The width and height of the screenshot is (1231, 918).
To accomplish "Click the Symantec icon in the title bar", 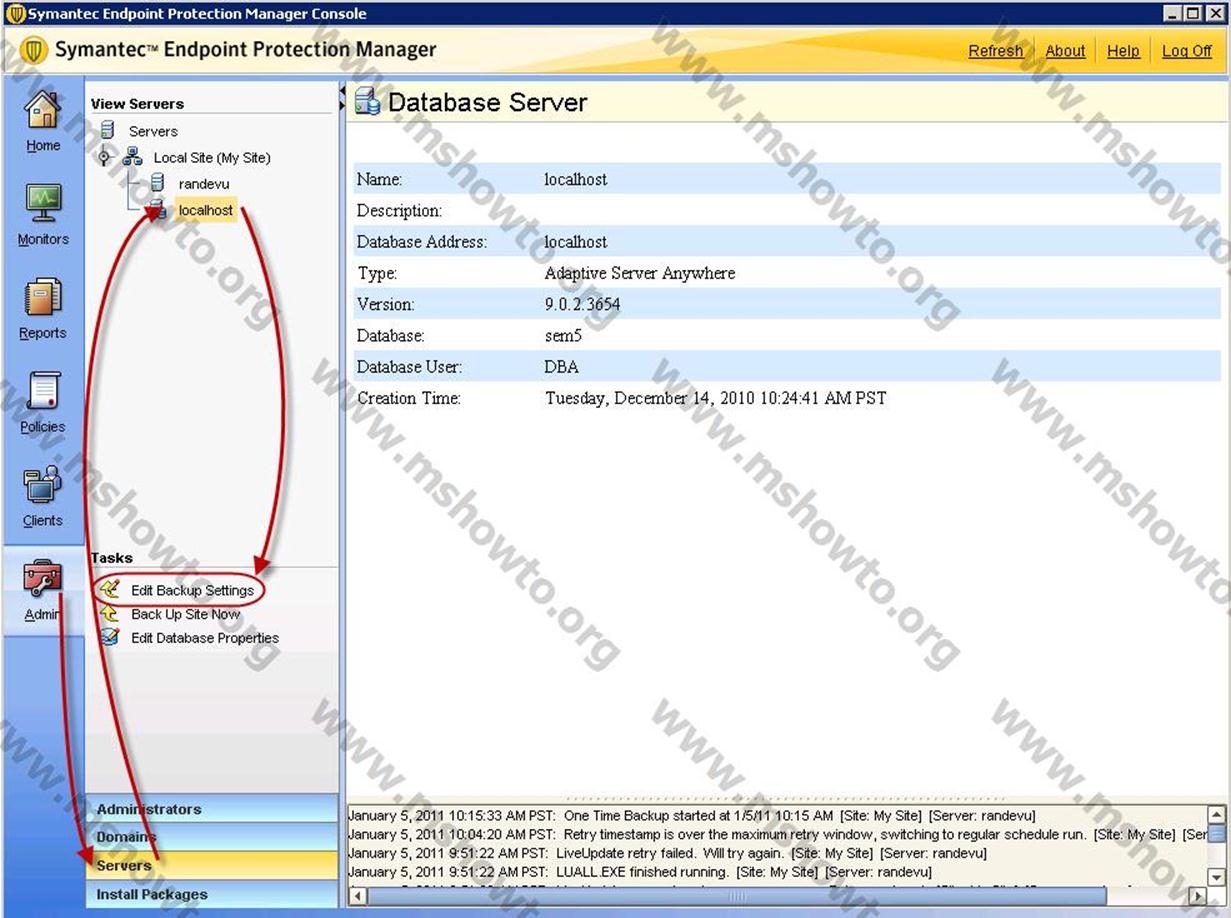I will [x=14, y=14].
